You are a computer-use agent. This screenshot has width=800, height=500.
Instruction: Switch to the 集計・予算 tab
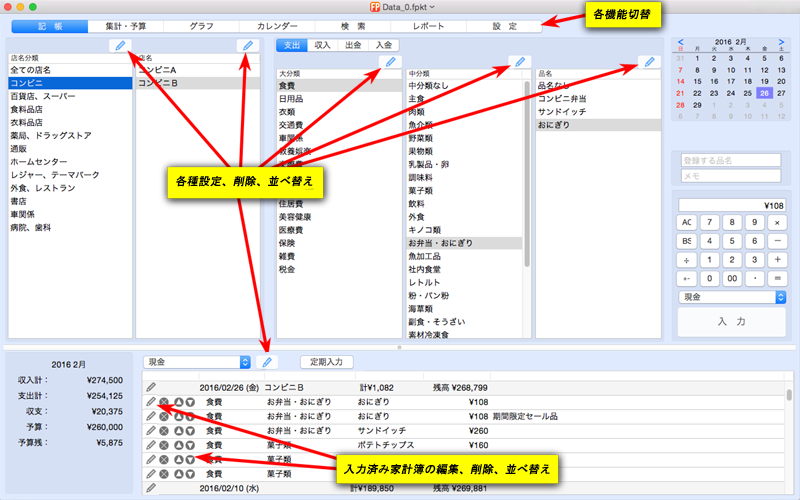click(x=131, y=25)
